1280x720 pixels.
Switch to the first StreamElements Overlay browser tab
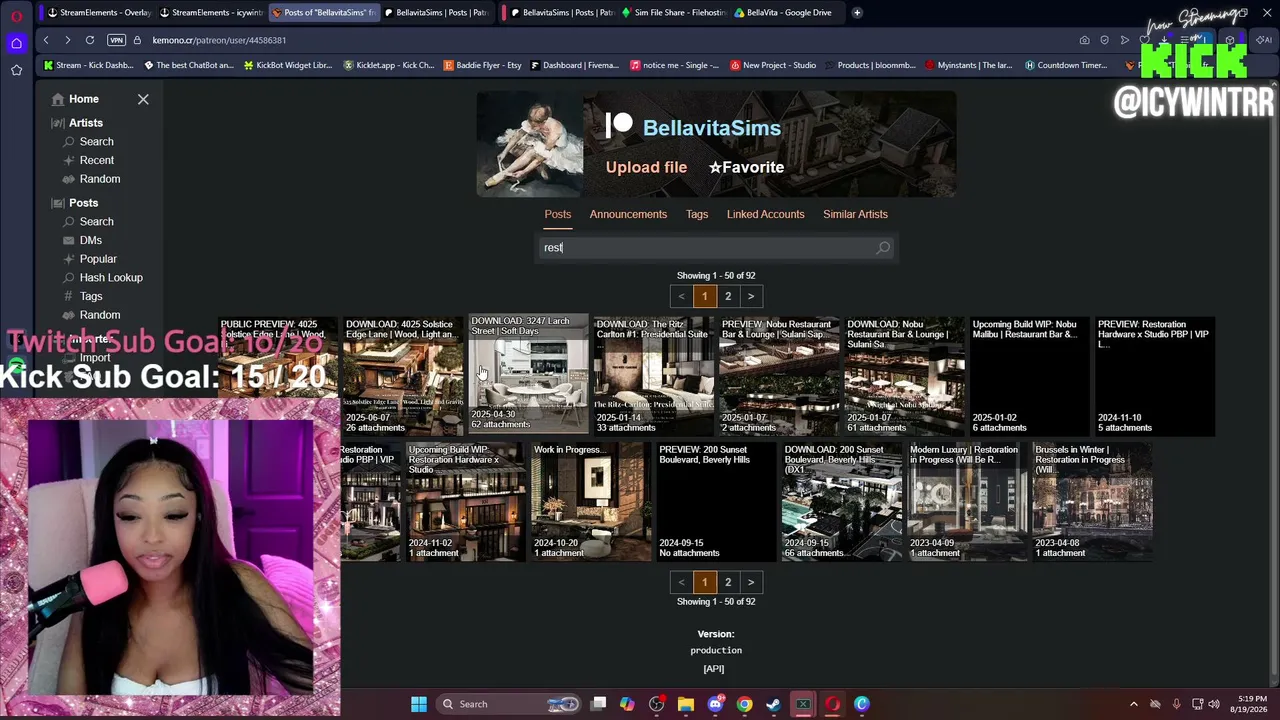tap(98, 12)
